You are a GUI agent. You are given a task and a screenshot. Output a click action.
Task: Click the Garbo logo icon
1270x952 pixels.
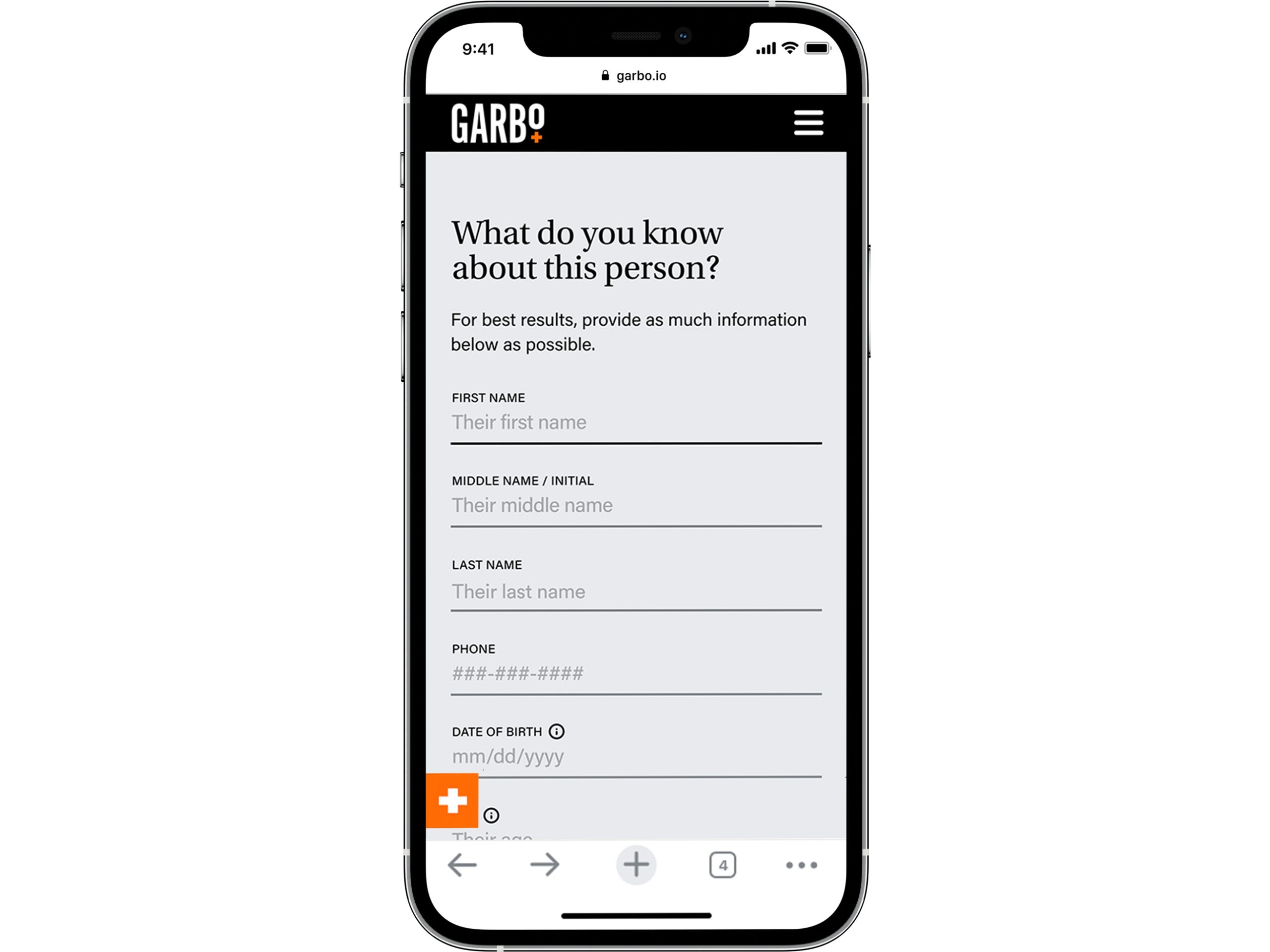click(500, 121)
